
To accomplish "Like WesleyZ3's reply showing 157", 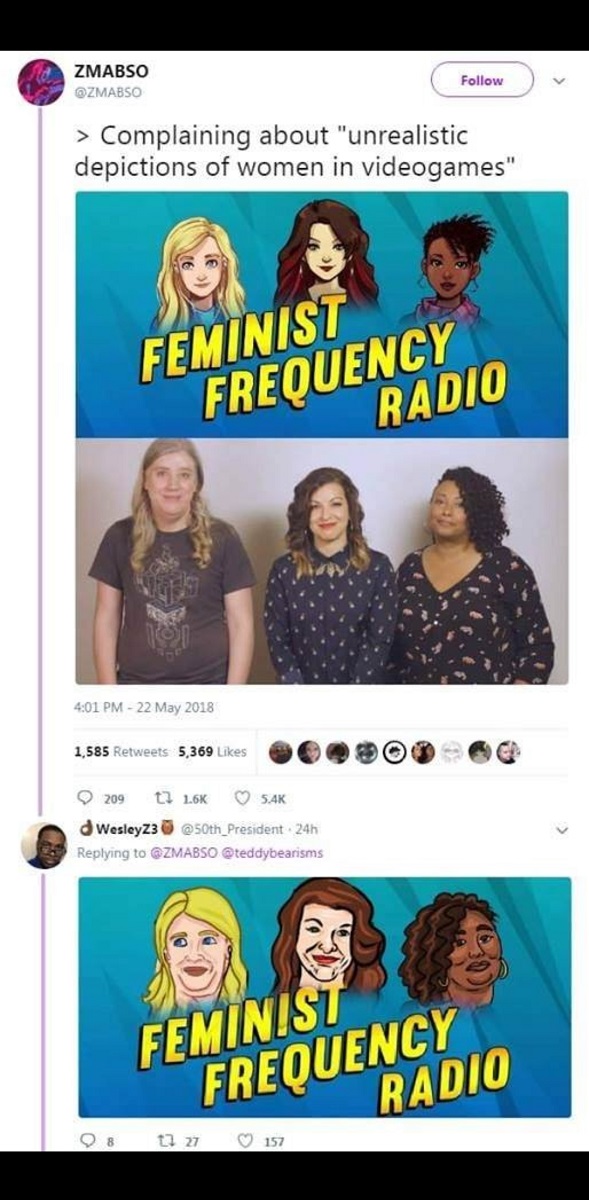I will 259,1142.
